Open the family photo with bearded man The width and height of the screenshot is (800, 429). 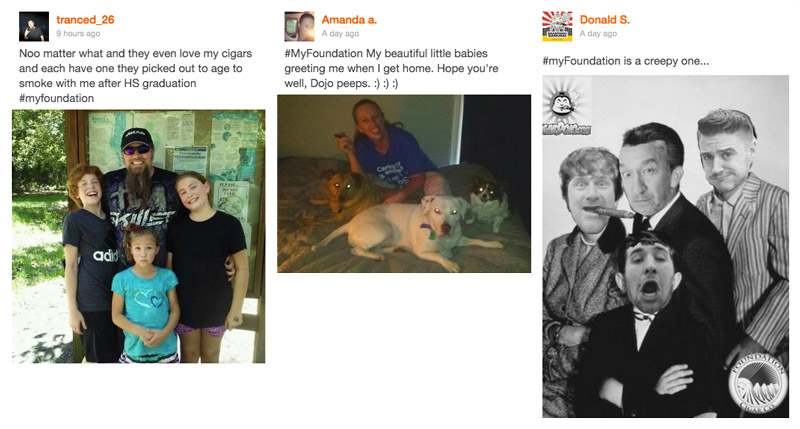point(139,236)
